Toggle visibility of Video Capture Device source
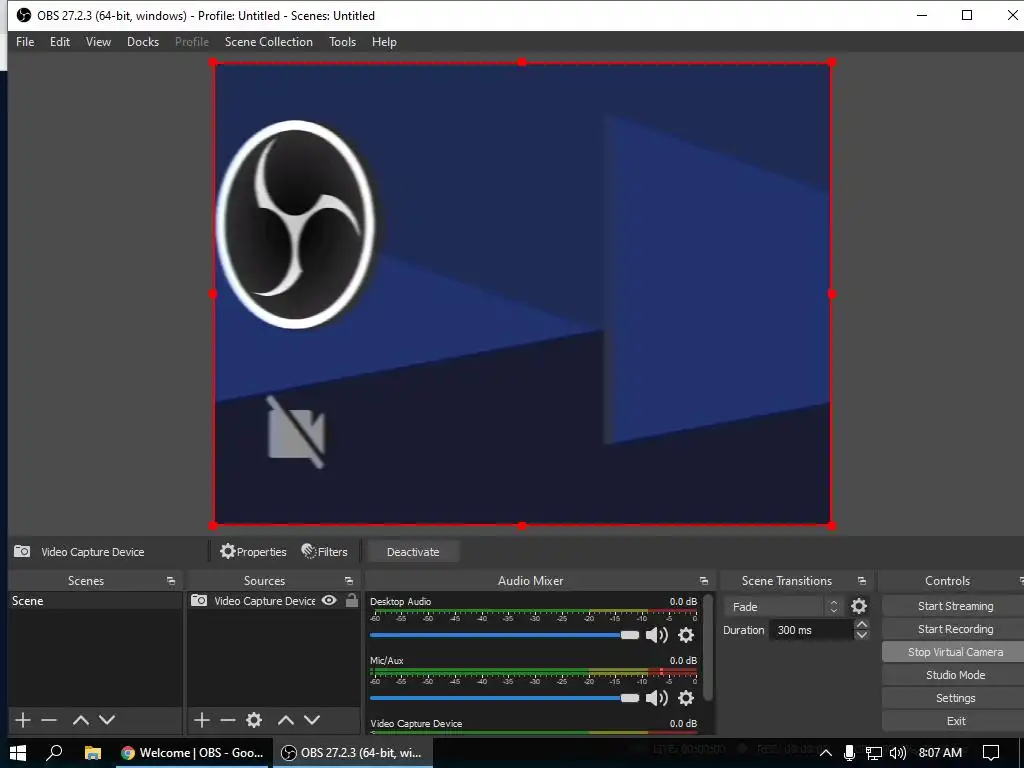Viewport: 1024px width, 768px height. (x=329, y=600)
